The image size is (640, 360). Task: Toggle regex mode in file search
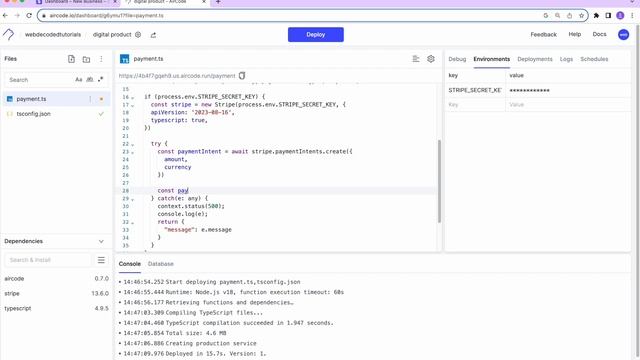click(x=100, y=80)
